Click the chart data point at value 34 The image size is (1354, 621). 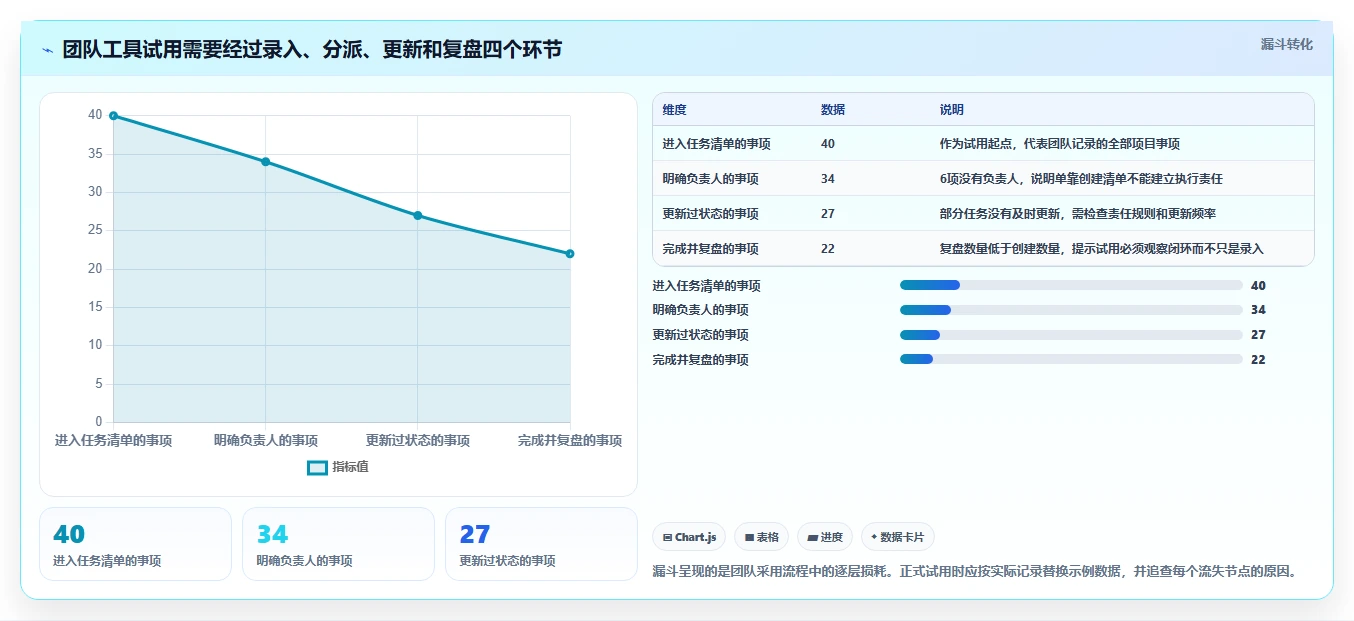(x=265, y=162)
